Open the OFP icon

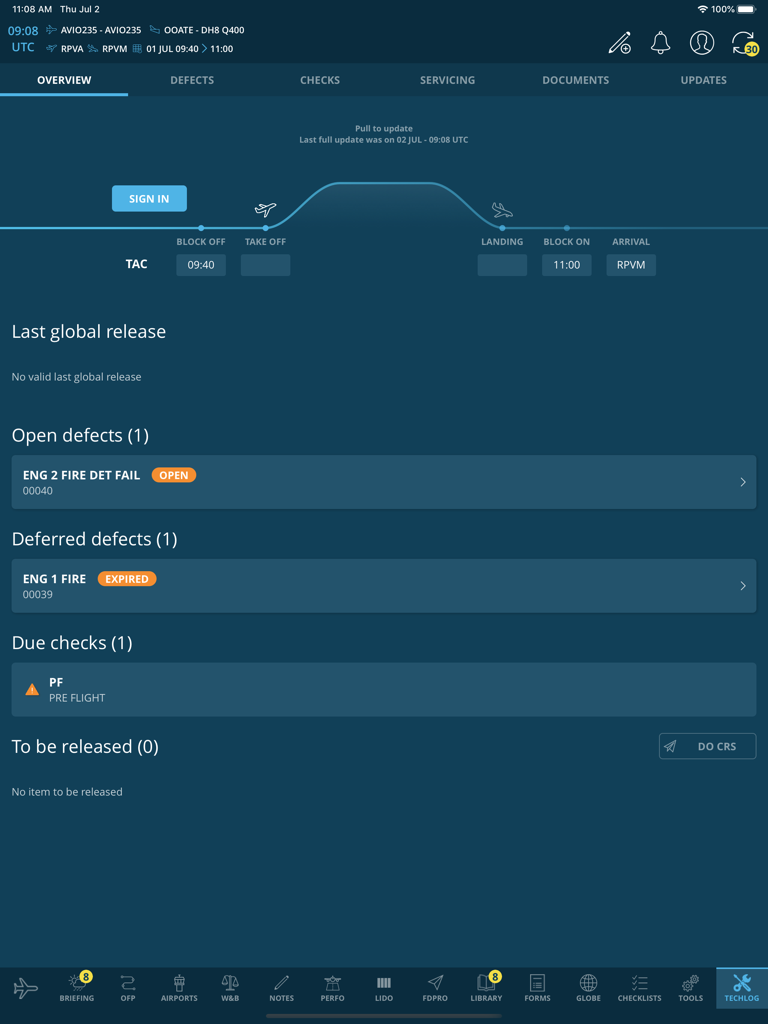tap(128, 989)
